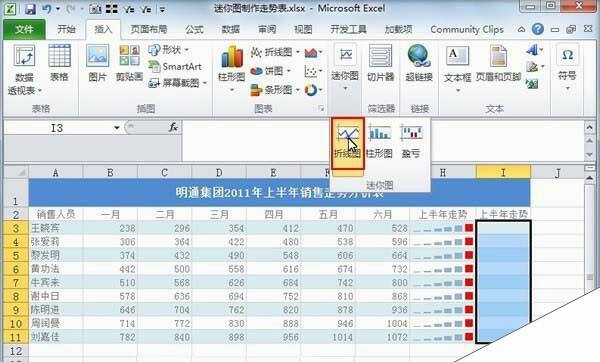Switch to the Formulas tab
600x362 pixels.
[194, 29]
